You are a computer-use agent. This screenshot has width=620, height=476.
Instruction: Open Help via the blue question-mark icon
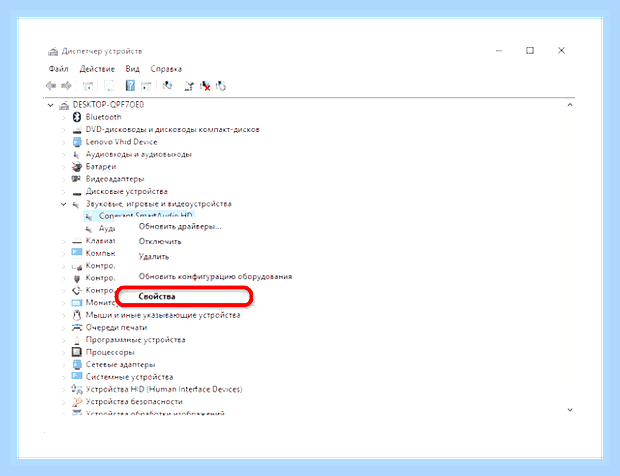[x=130, y=85]
